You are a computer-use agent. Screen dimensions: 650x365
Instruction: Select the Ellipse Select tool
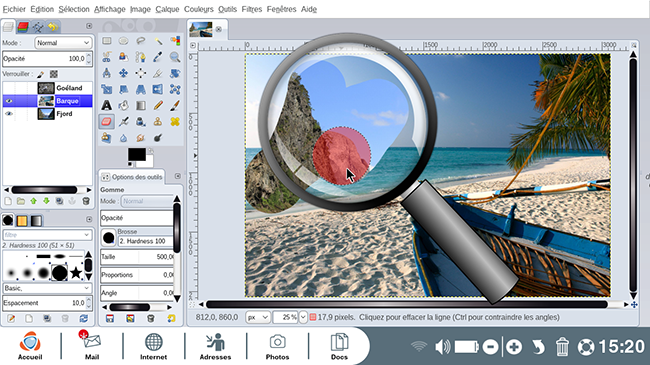pyautogui.click(x=124, y=41)
